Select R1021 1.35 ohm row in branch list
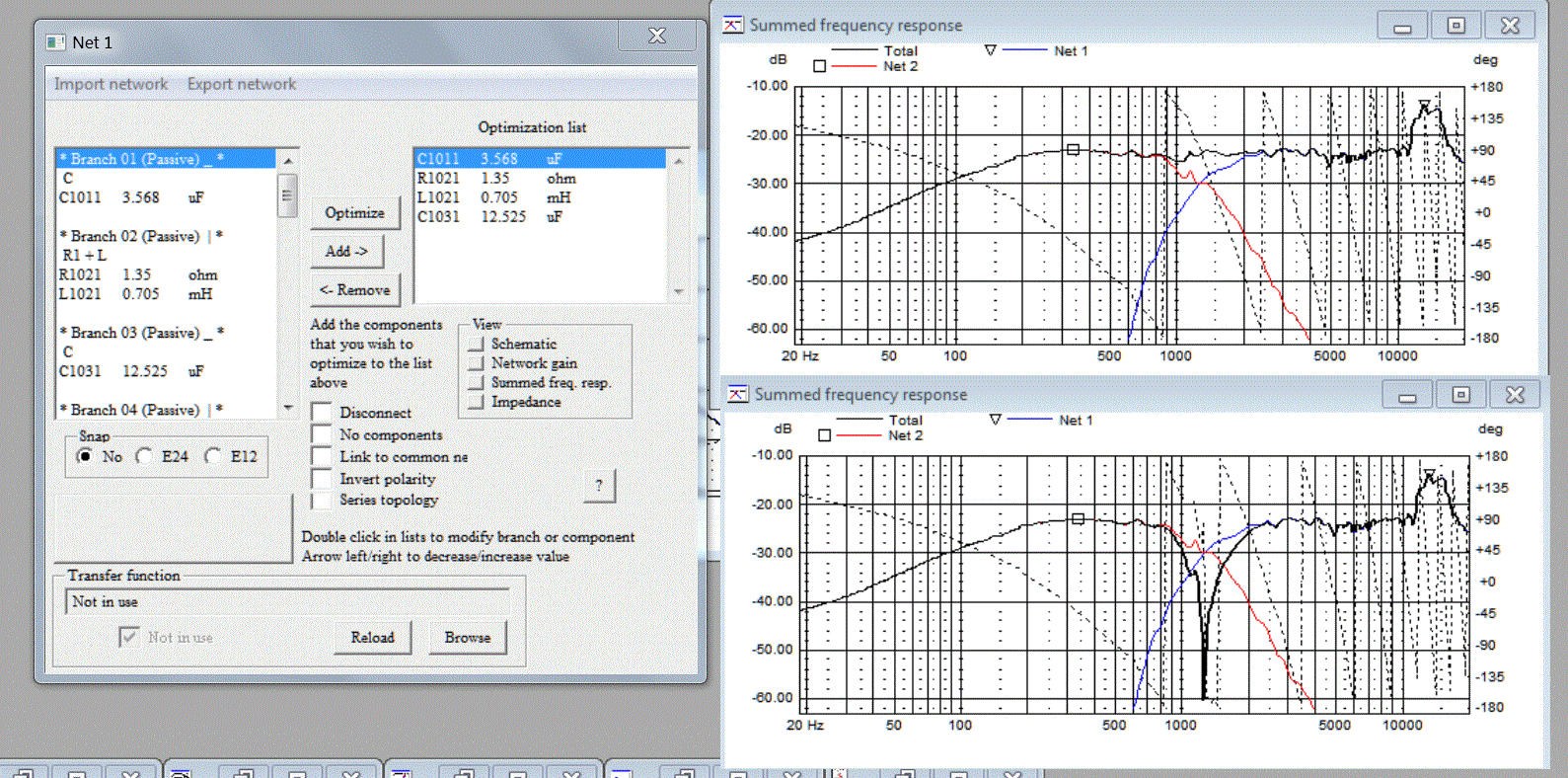Screen dimensions: 1568x778 pos(166,274)
